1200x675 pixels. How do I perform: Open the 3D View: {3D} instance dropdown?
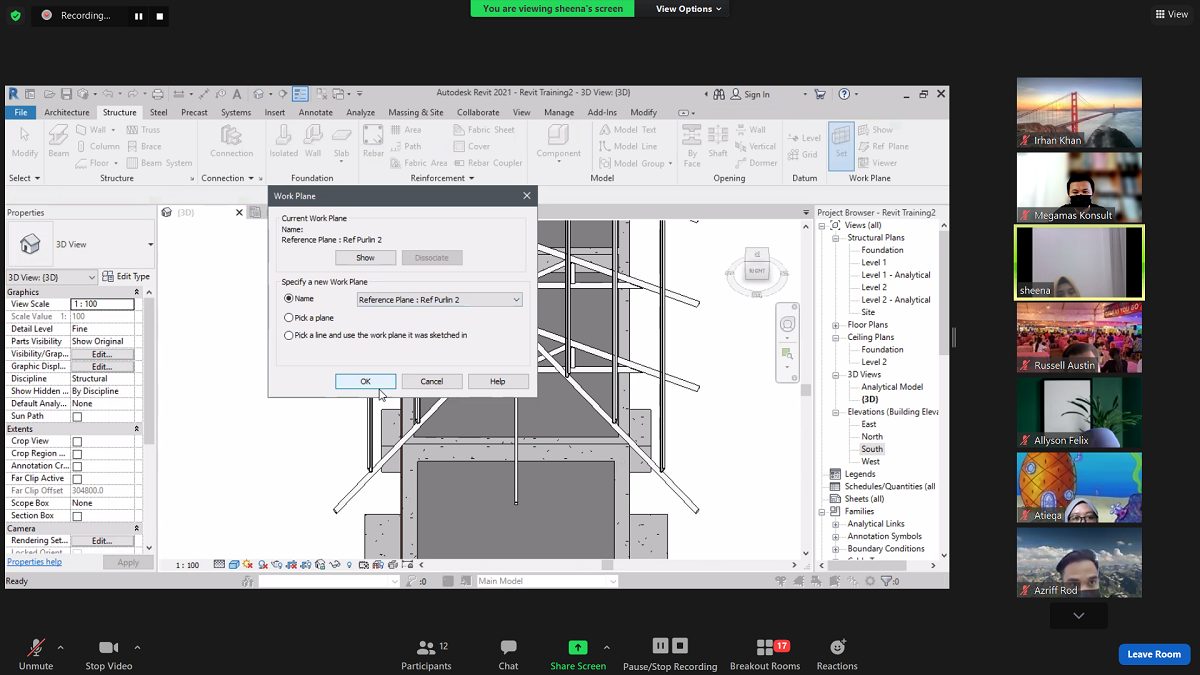coord(52,277)
